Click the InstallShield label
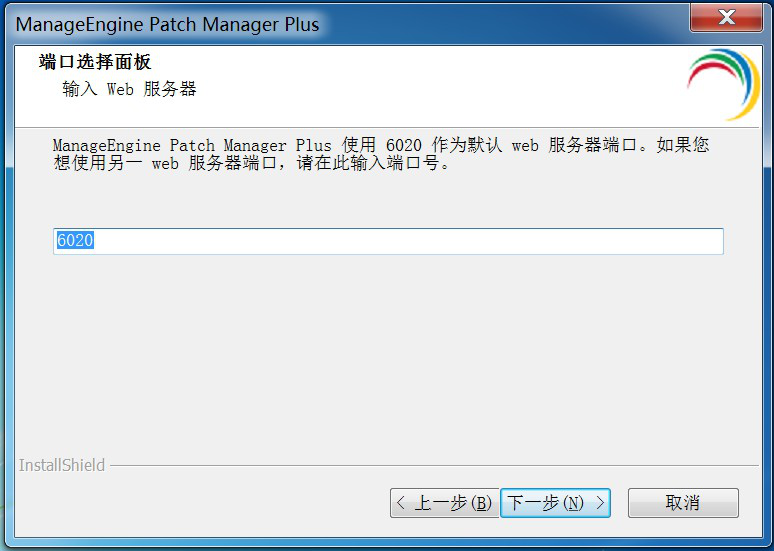The width and height of the screenshot is (774, 551). [62, 465]
